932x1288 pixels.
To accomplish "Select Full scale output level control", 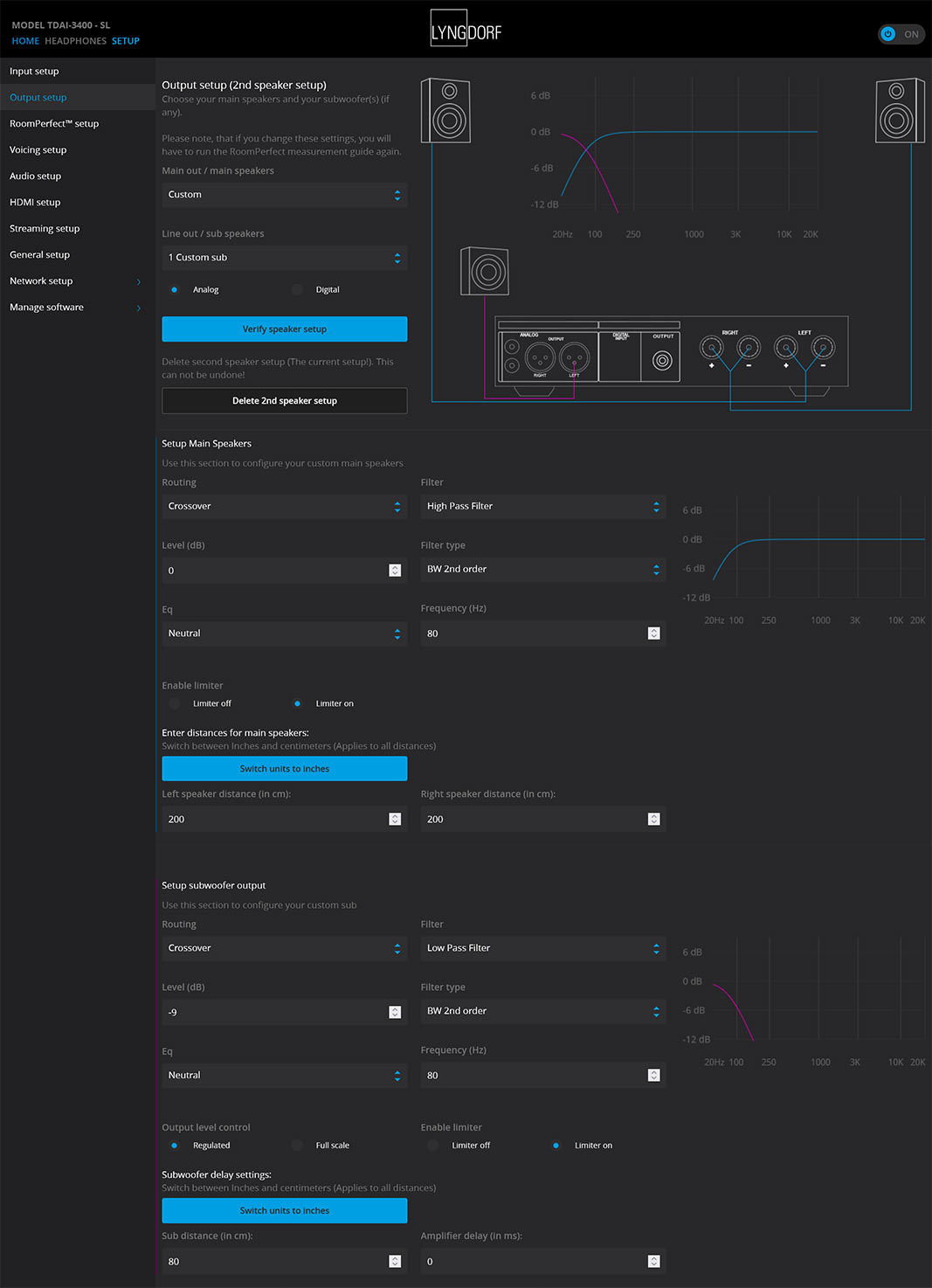I will coord(298,1146).
